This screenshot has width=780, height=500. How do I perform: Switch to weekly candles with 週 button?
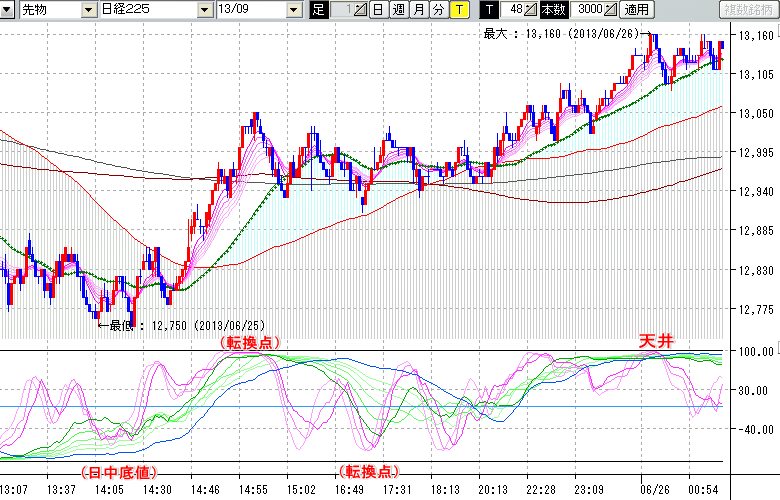tap(398, 10)
